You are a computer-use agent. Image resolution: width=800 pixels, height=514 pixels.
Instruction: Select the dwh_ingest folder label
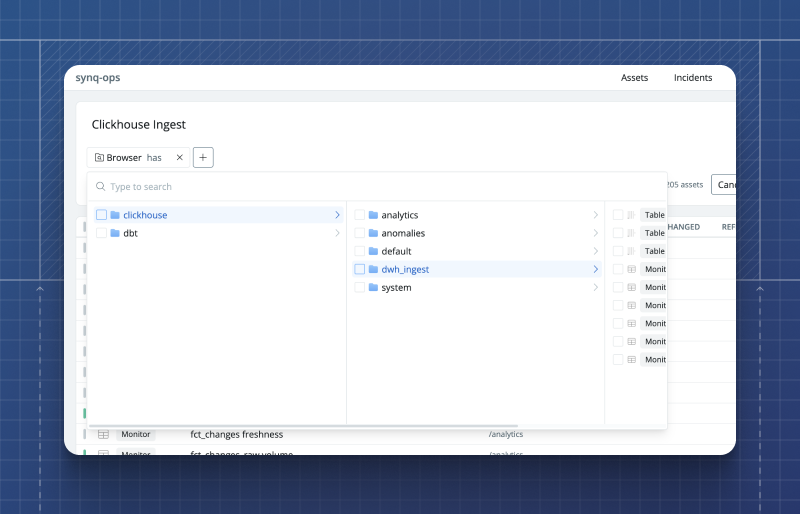point(405,270)
